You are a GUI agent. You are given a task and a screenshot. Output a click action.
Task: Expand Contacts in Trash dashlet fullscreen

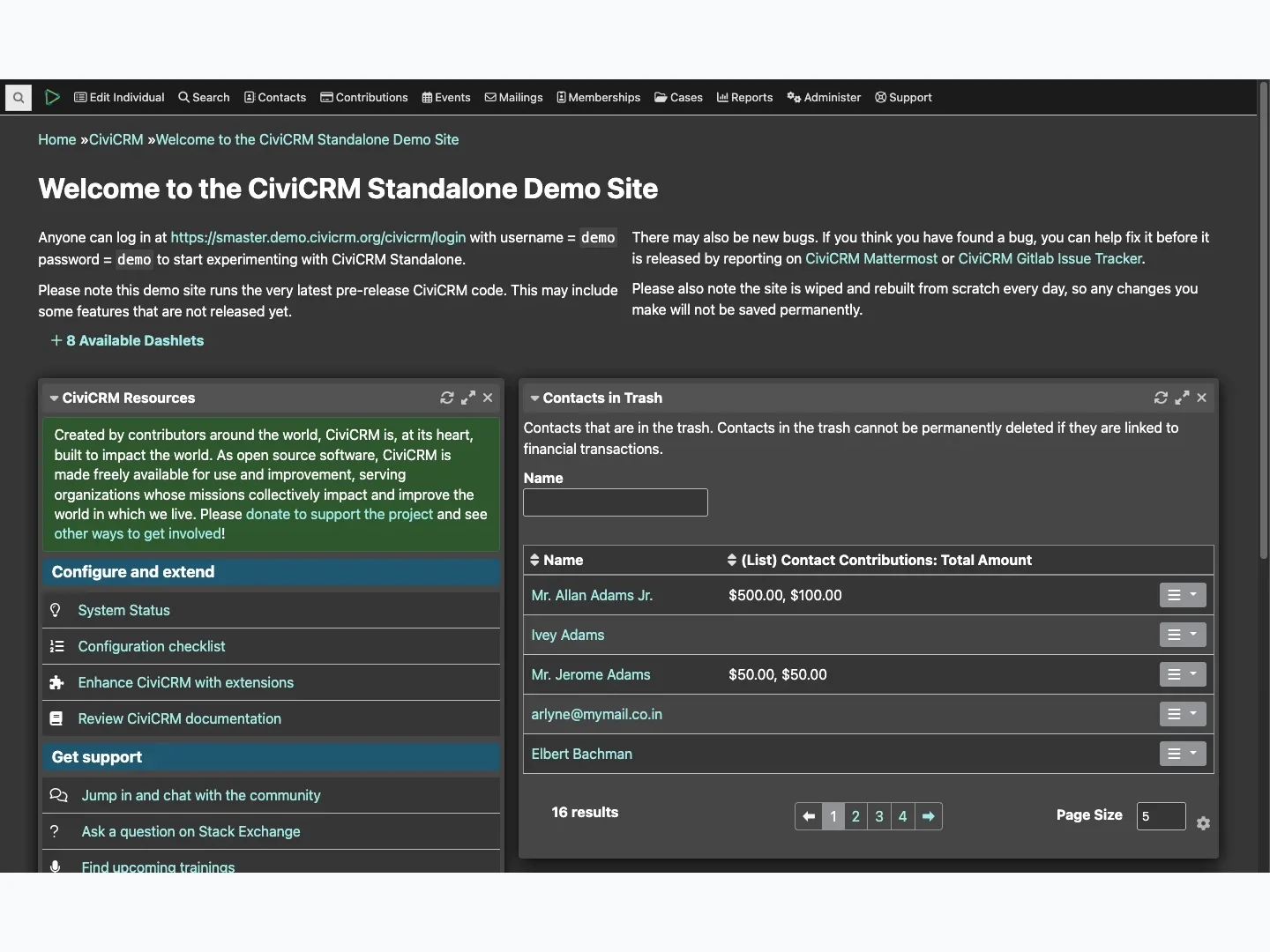[1182, 398]
